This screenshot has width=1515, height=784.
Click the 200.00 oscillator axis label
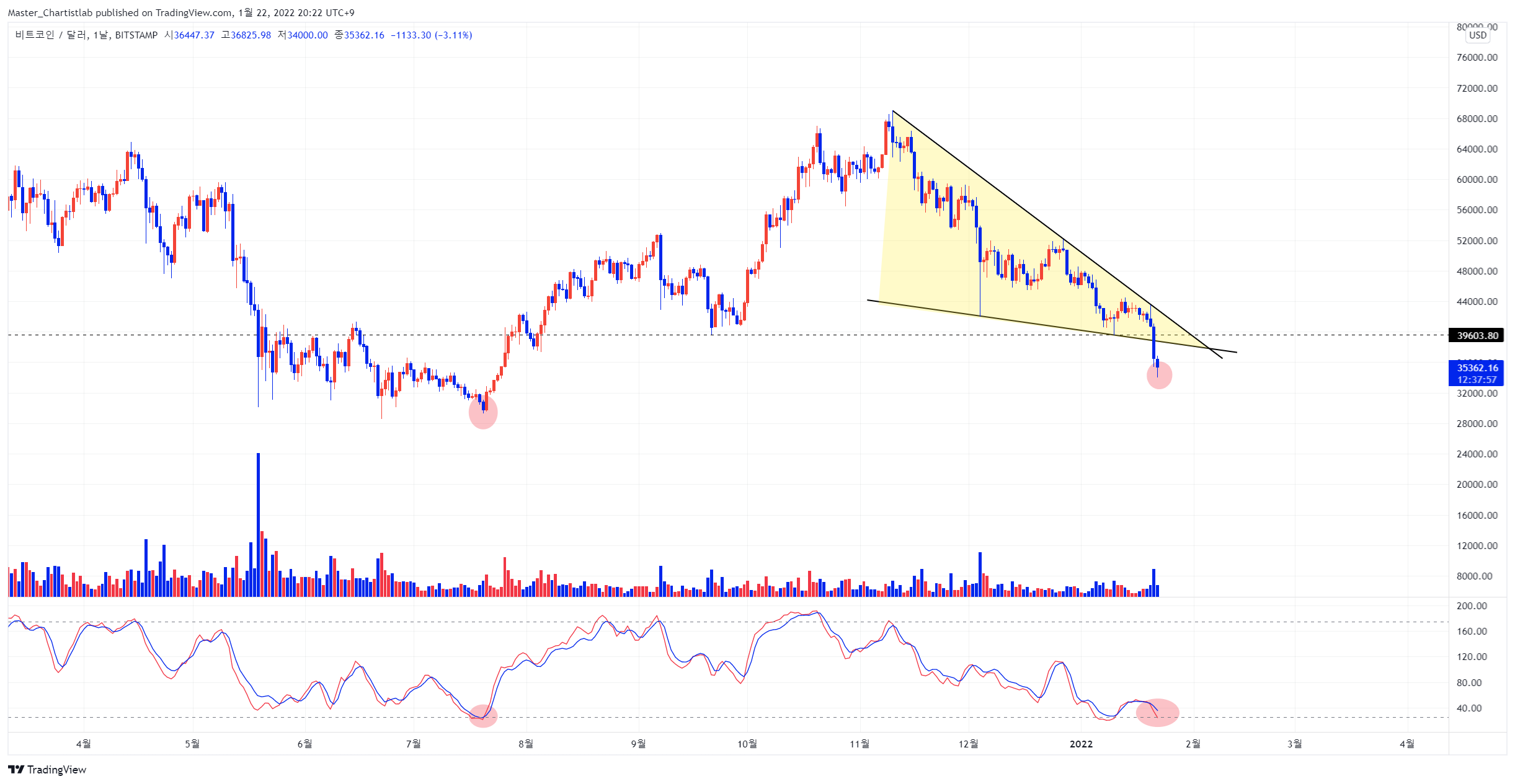tap(1472, 606)
